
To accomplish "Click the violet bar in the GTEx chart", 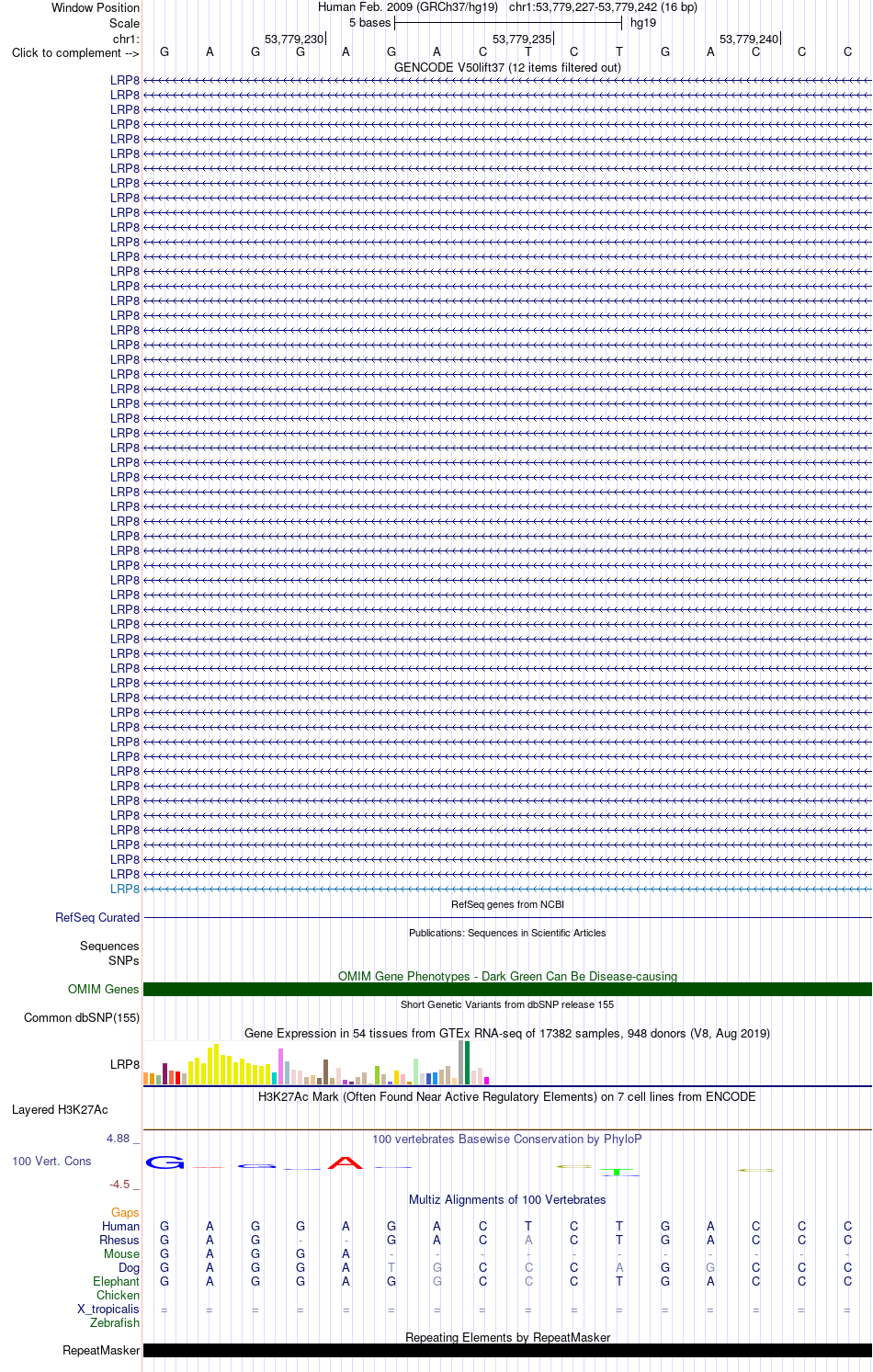I will pos(280,1066).
